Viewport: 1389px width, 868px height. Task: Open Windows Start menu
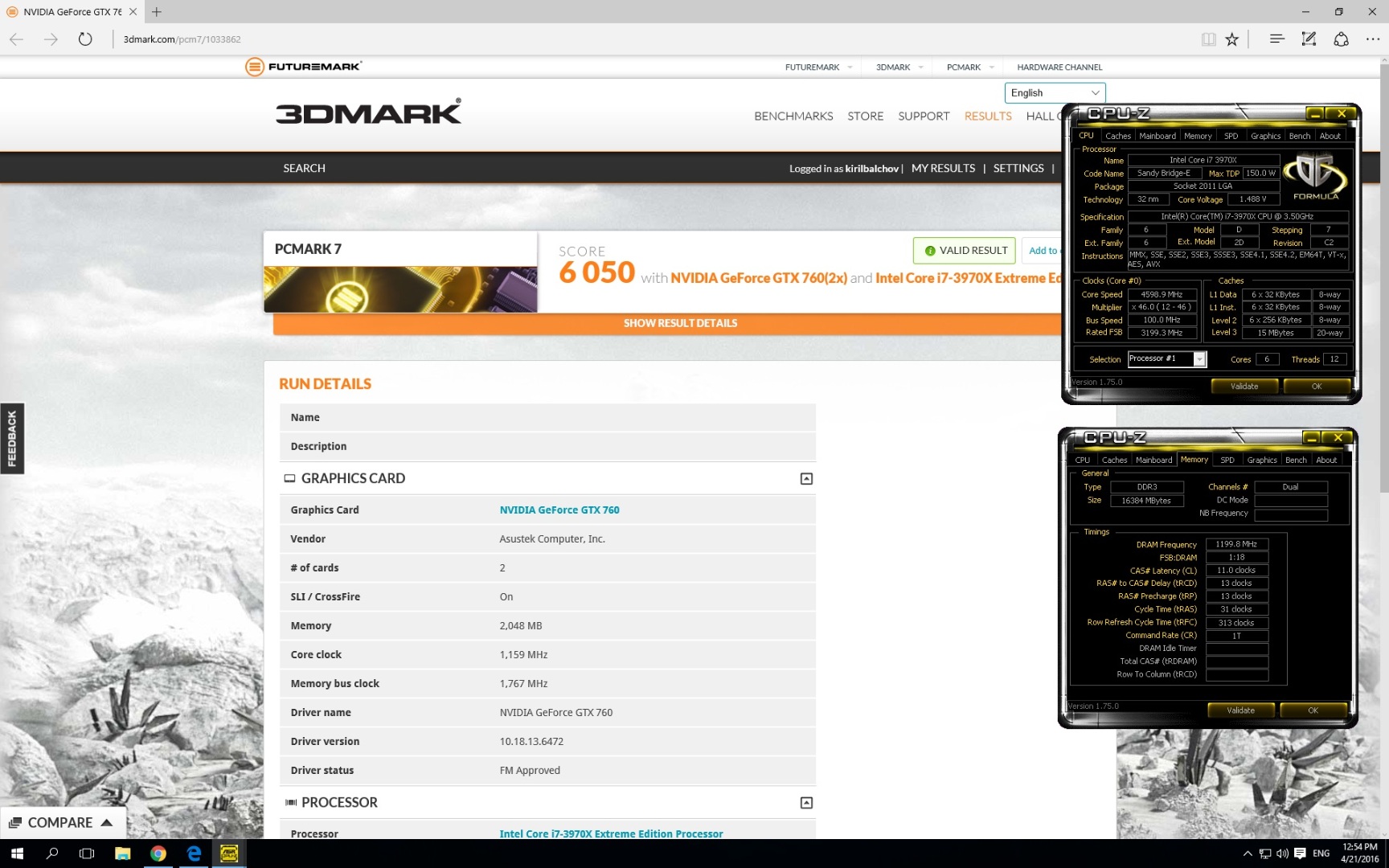[x=17, y=854]
